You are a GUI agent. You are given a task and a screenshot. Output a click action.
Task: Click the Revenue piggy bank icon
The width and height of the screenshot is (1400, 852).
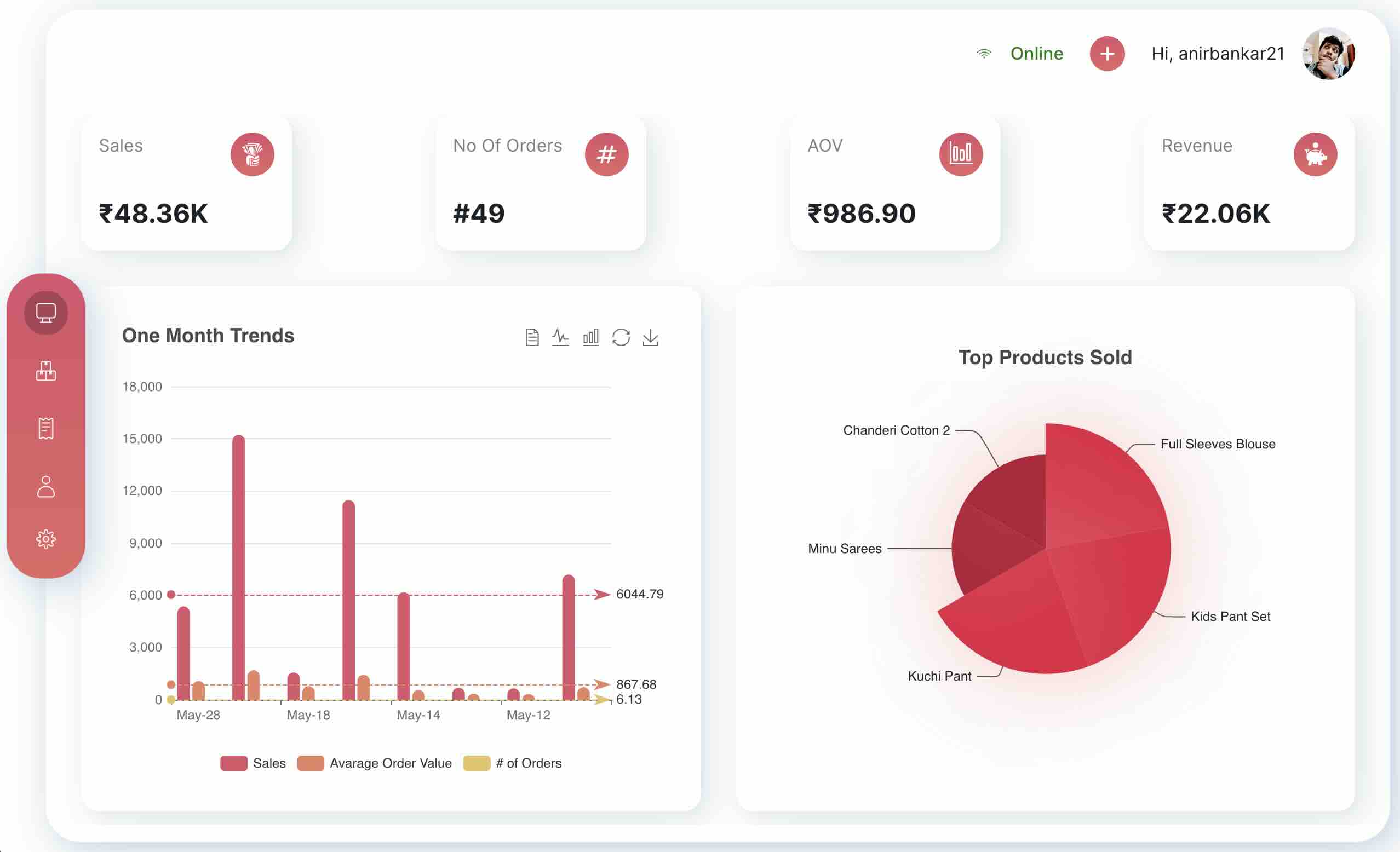[x=1315, y=154]
